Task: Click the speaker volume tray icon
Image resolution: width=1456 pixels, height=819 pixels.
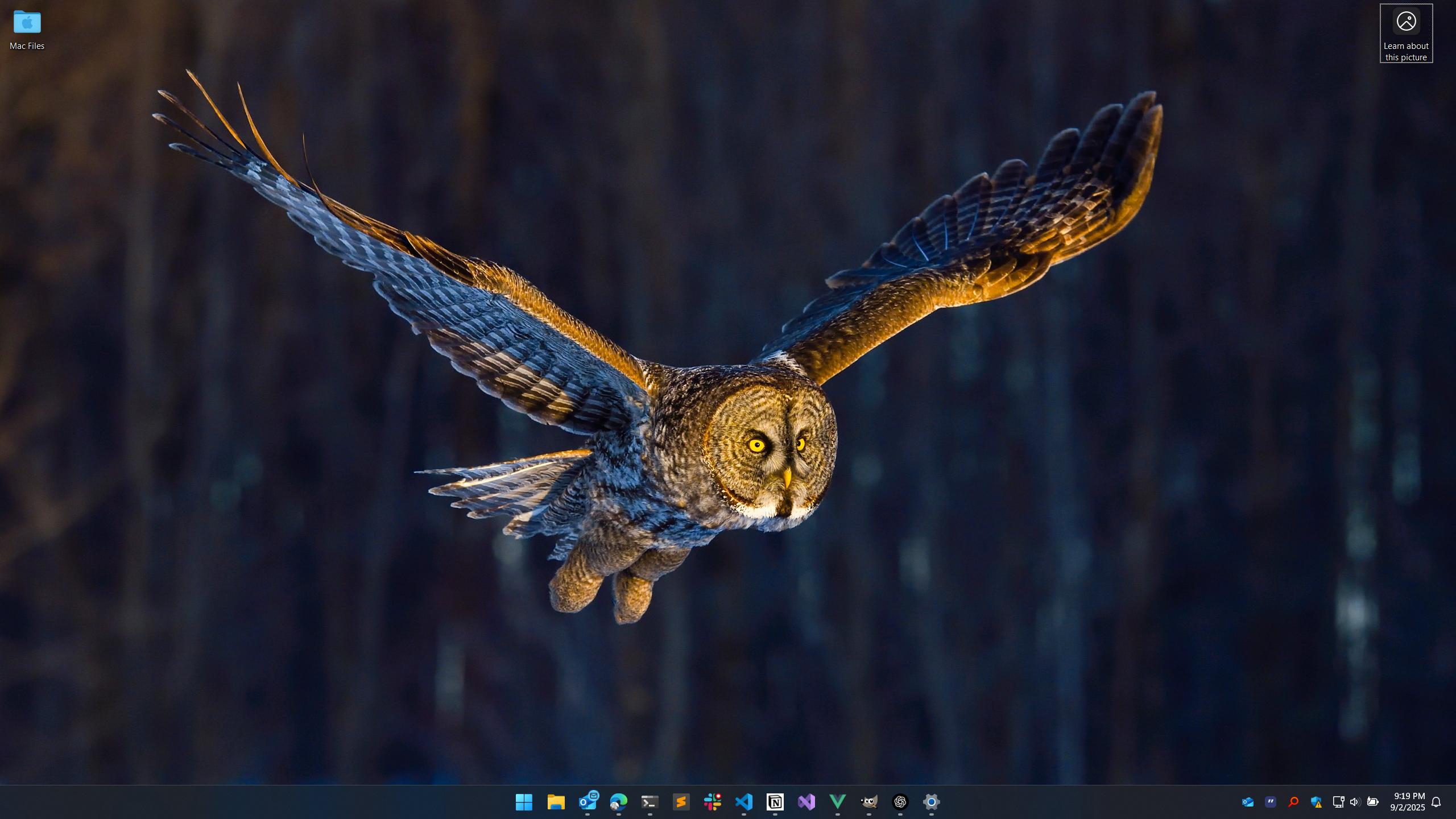Action: pyautogui.click(x=1354, y=802)
